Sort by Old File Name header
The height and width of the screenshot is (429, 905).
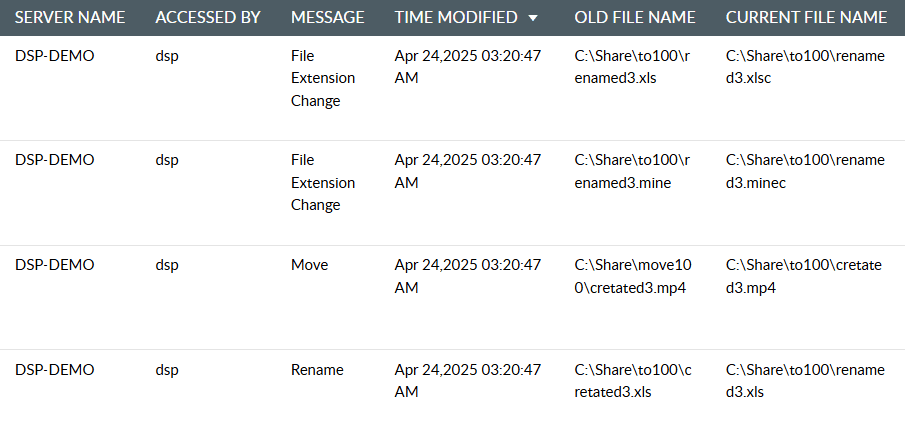[x=635, y=18]
